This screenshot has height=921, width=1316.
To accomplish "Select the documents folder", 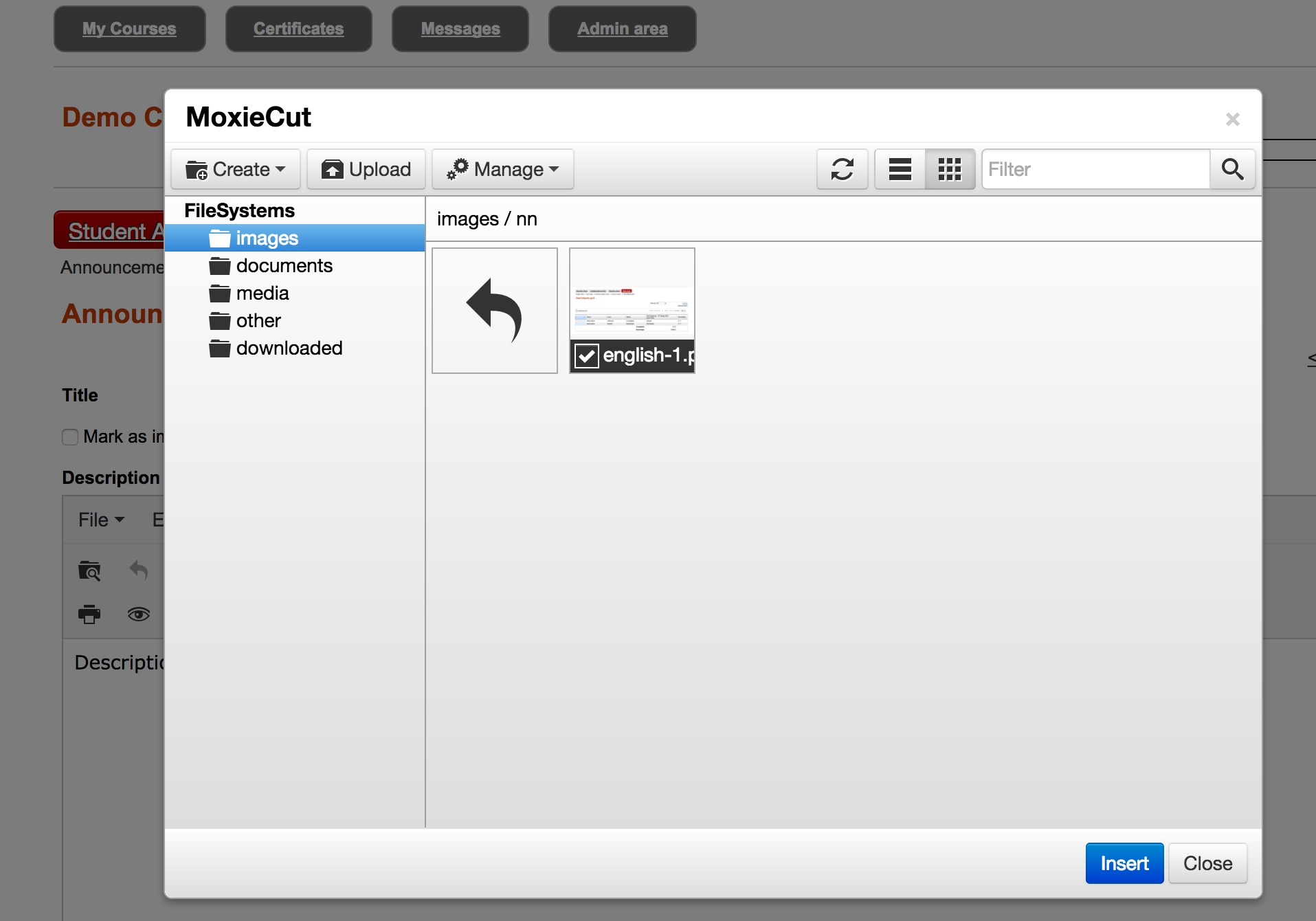I will click(x=284, y=266).
